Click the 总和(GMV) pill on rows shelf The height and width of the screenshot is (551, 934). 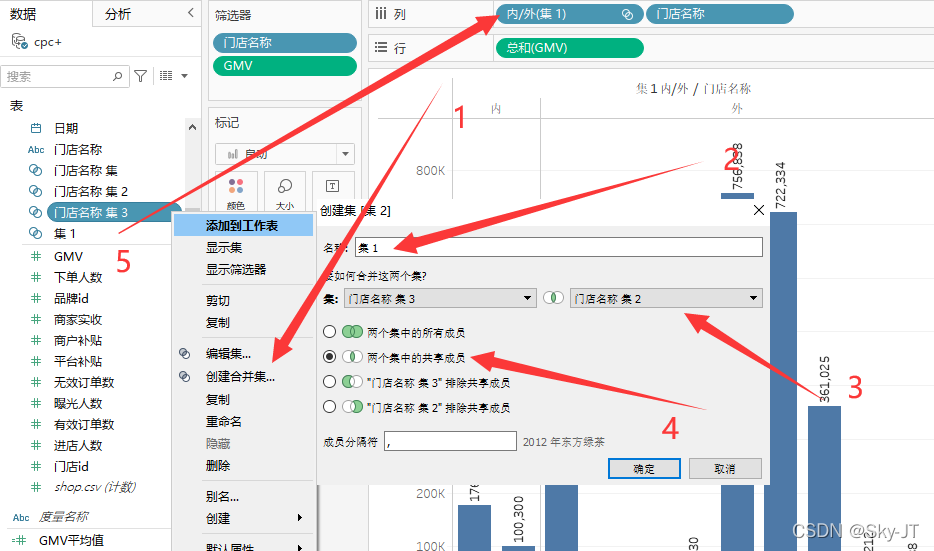tap(569, 48)
